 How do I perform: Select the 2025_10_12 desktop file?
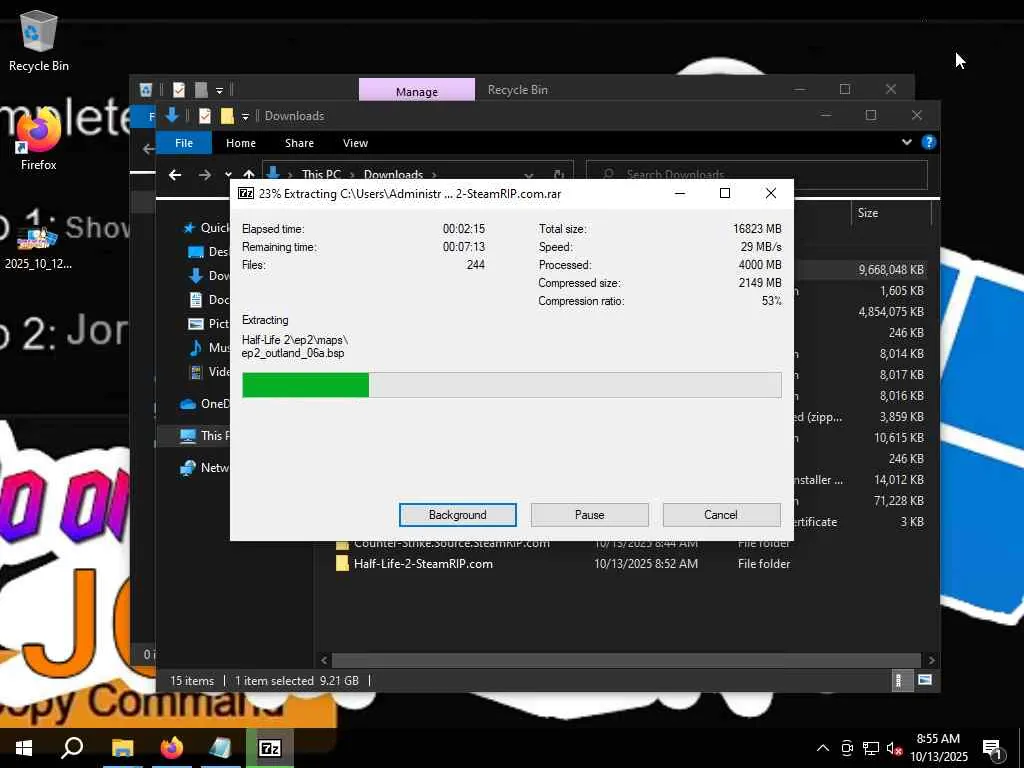click(x=38, y=248)
